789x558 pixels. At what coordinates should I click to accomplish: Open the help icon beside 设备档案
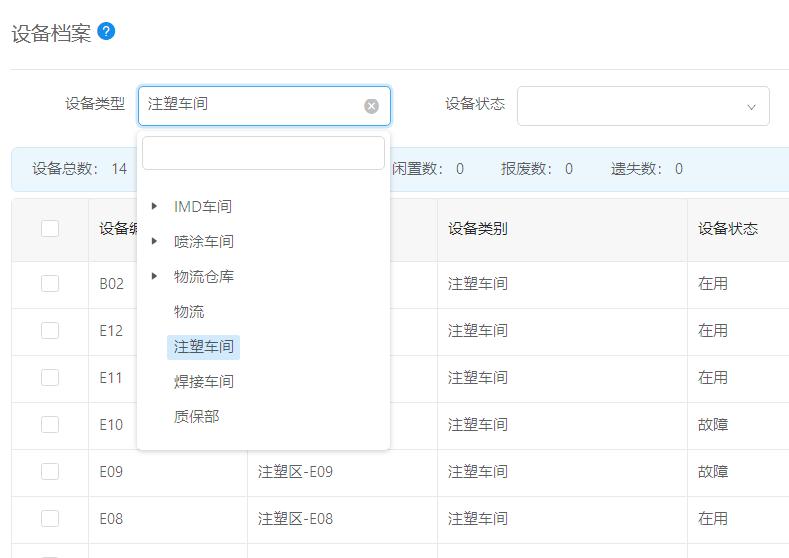tap(106, 32)
